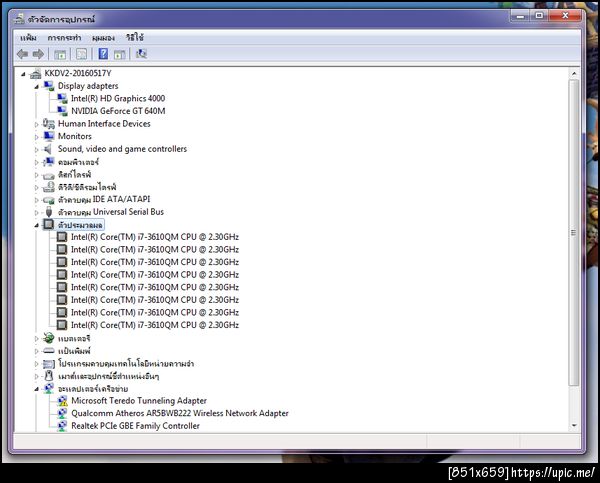Select Intel(R) HD Graphics 4000

pyautogui.click(x=118, y=98)
